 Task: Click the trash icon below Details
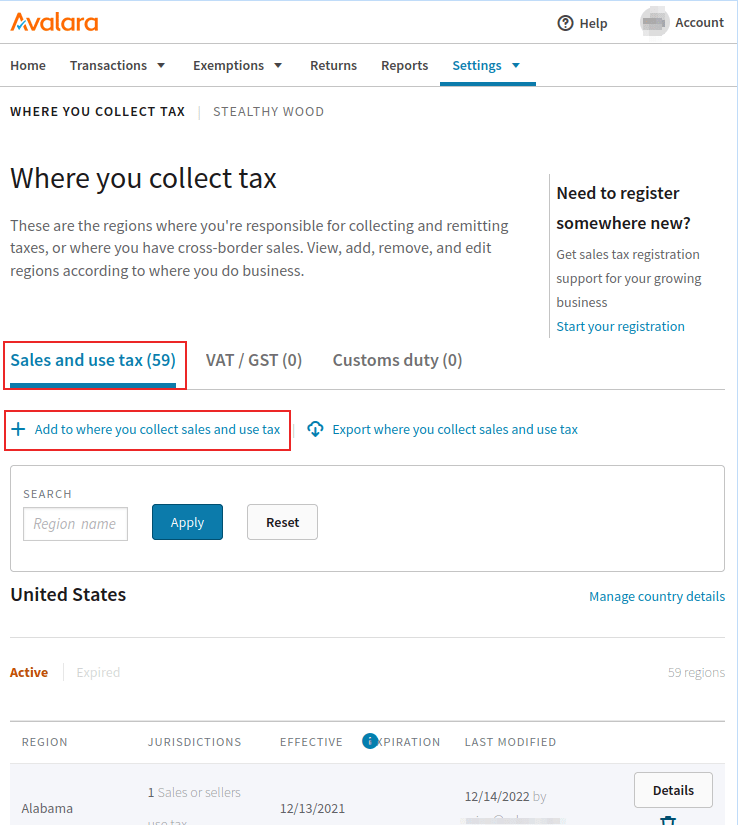coord(668,819)
